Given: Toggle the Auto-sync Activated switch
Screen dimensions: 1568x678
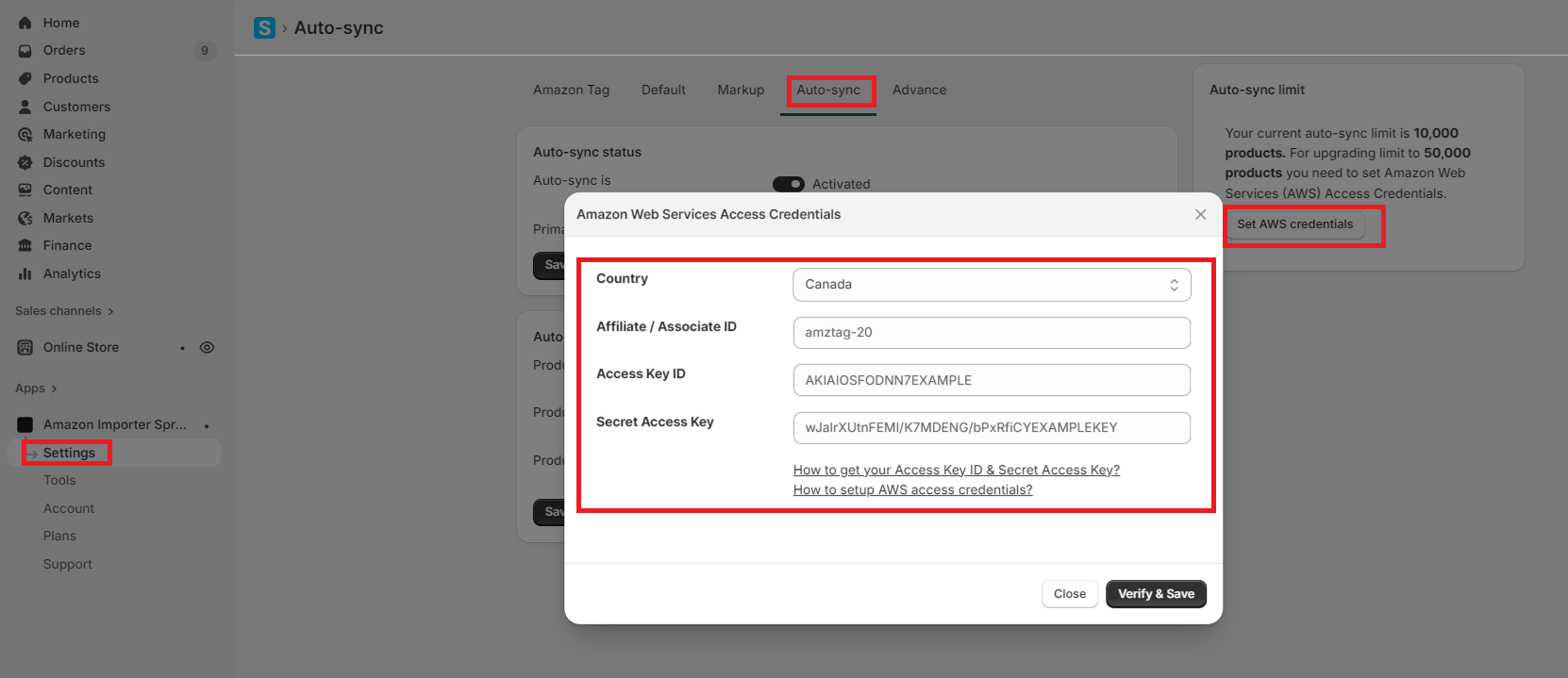Looking at the screenshot, I should [x=789, y=184].
